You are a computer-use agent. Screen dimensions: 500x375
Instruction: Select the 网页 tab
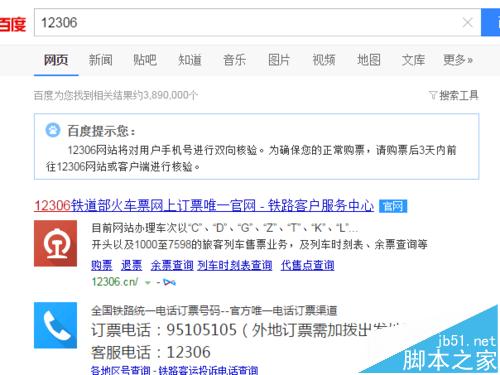point(56,60)
